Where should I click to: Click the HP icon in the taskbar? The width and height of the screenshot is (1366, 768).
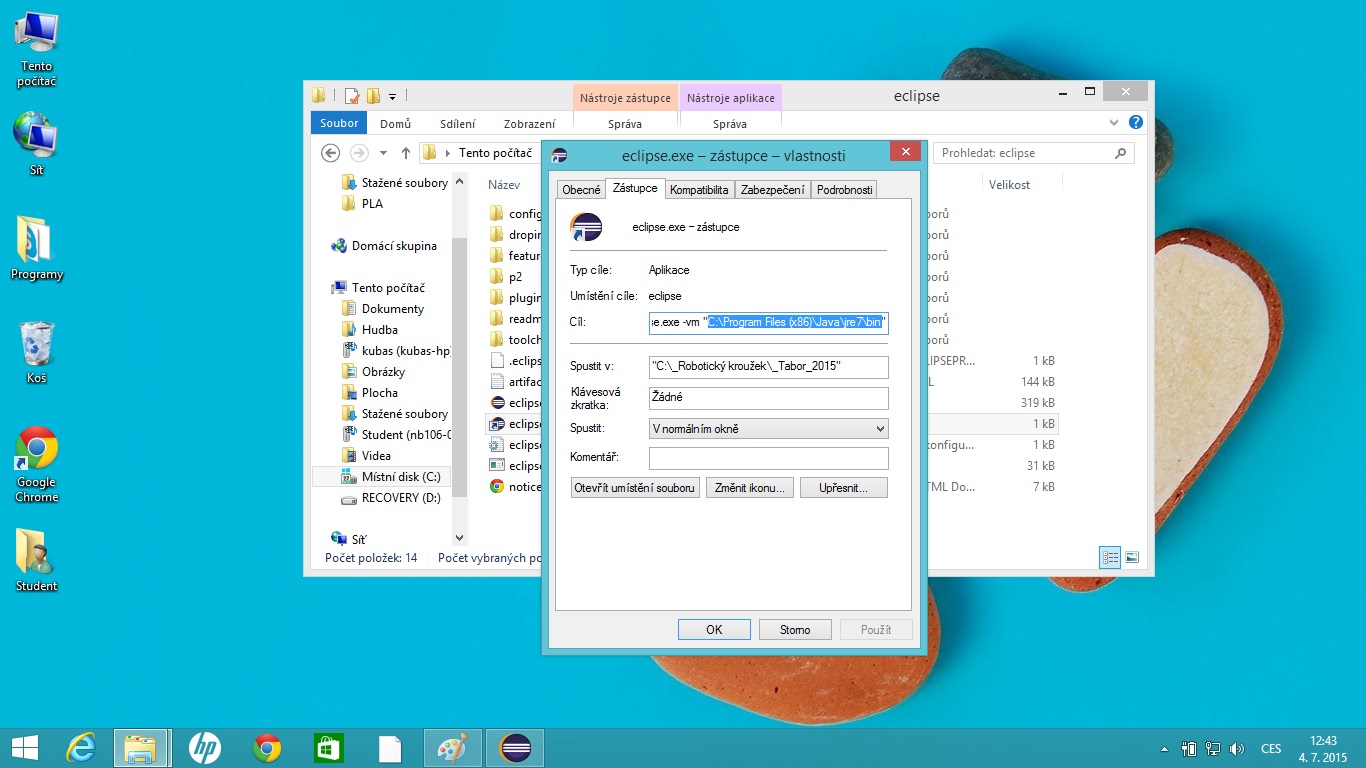pos(204,747)
